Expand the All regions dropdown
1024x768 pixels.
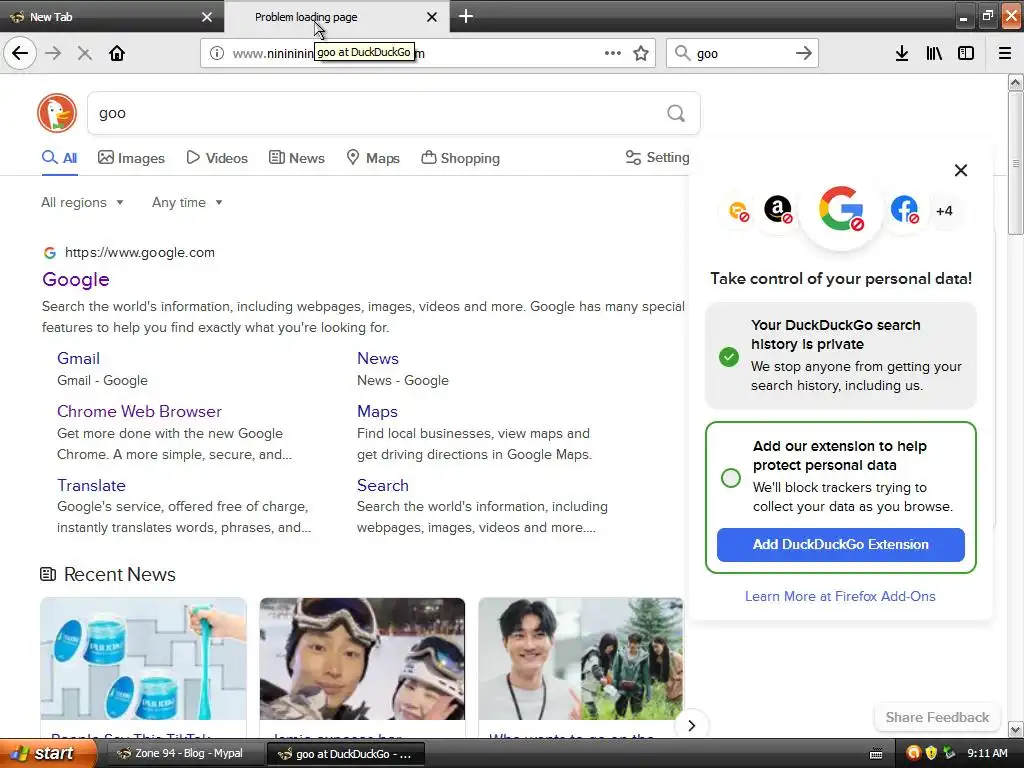tap(82, 202)
